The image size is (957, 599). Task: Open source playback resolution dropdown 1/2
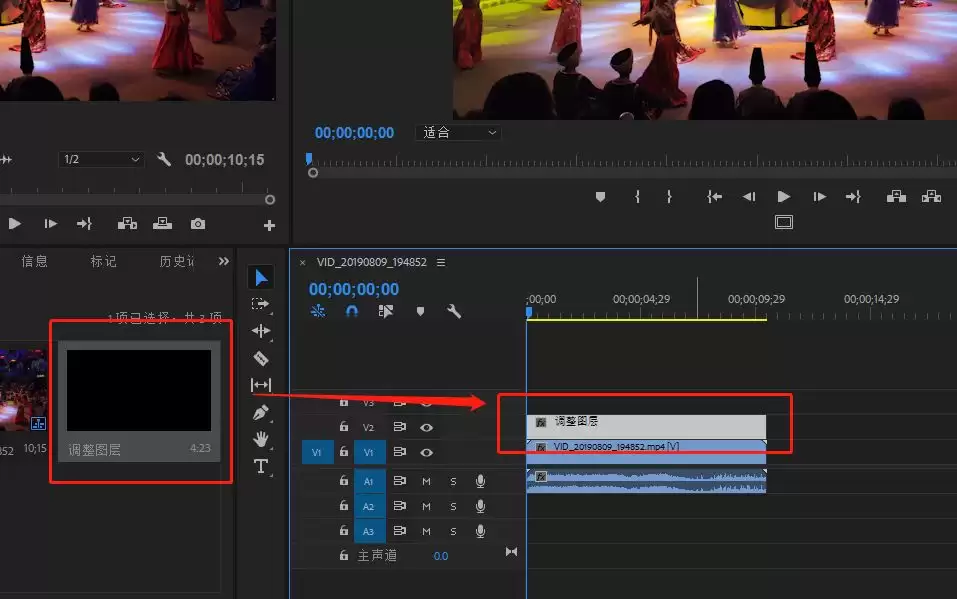(101, 159)
